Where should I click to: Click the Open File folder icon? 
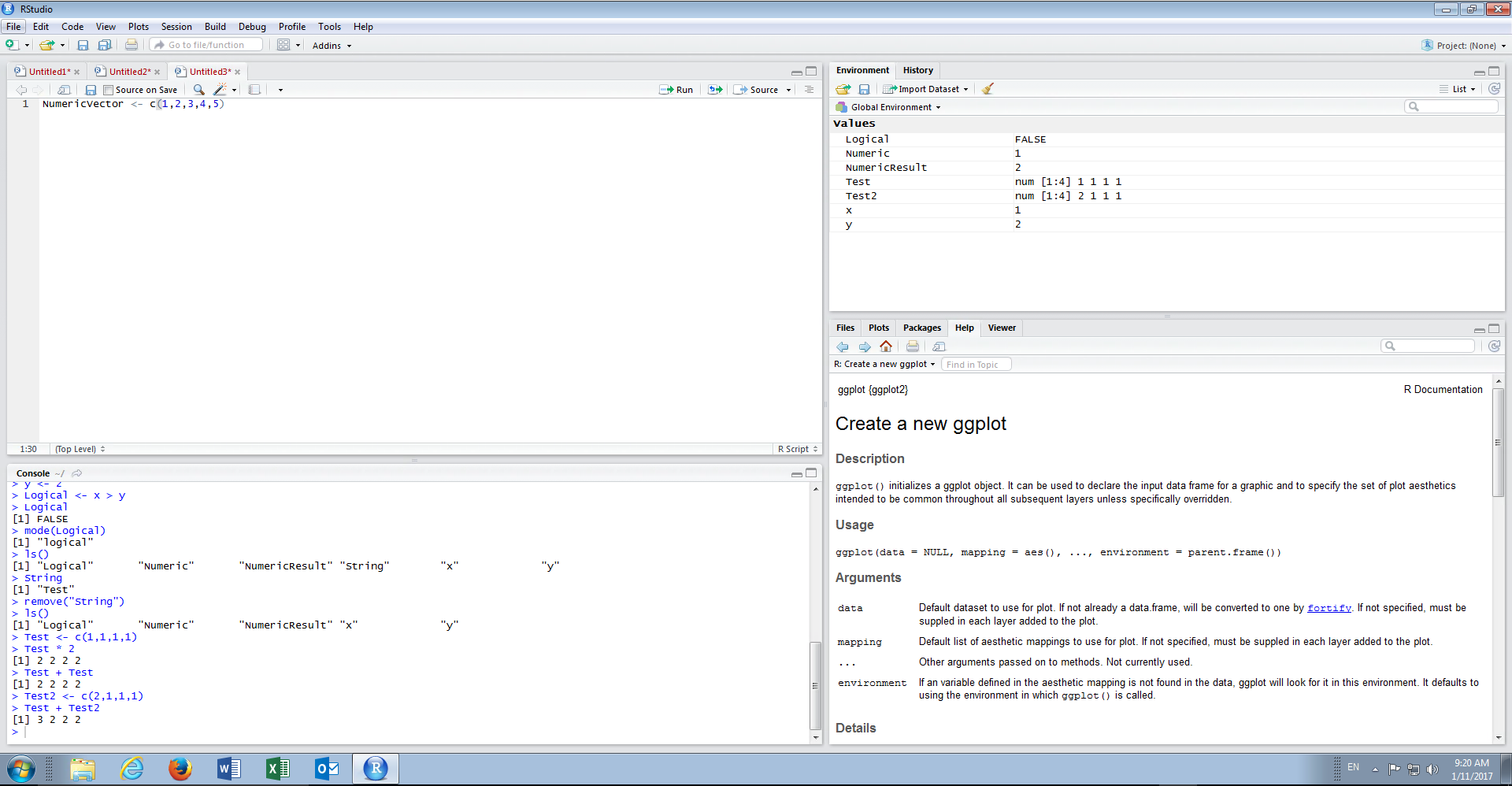point(47,45)
